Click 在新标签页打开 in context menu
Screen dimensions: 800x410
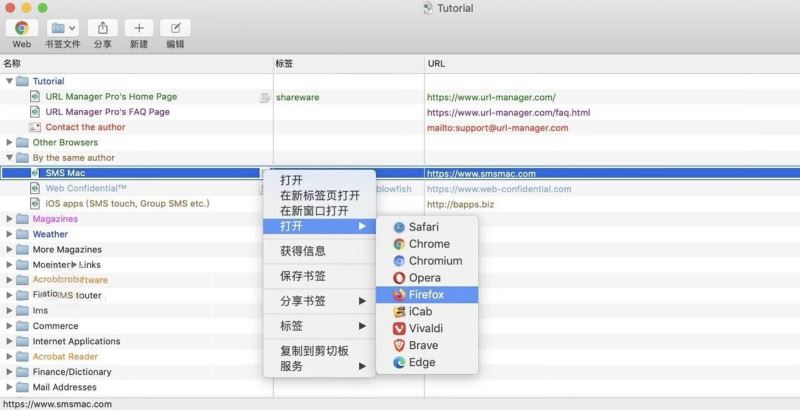click(x=319, y=195)
